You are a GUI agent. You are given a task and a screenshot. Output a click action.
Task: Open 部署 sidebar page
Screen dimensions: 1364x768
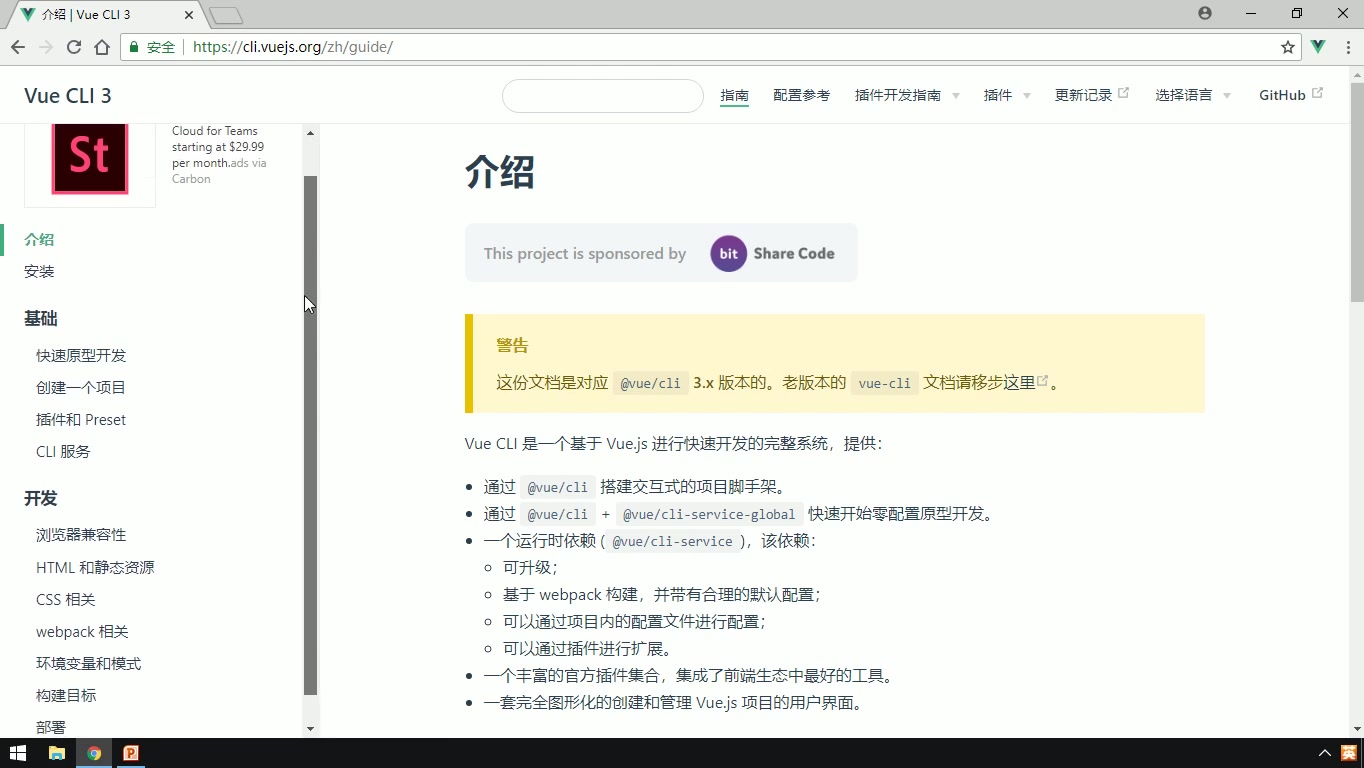(51, 728)
